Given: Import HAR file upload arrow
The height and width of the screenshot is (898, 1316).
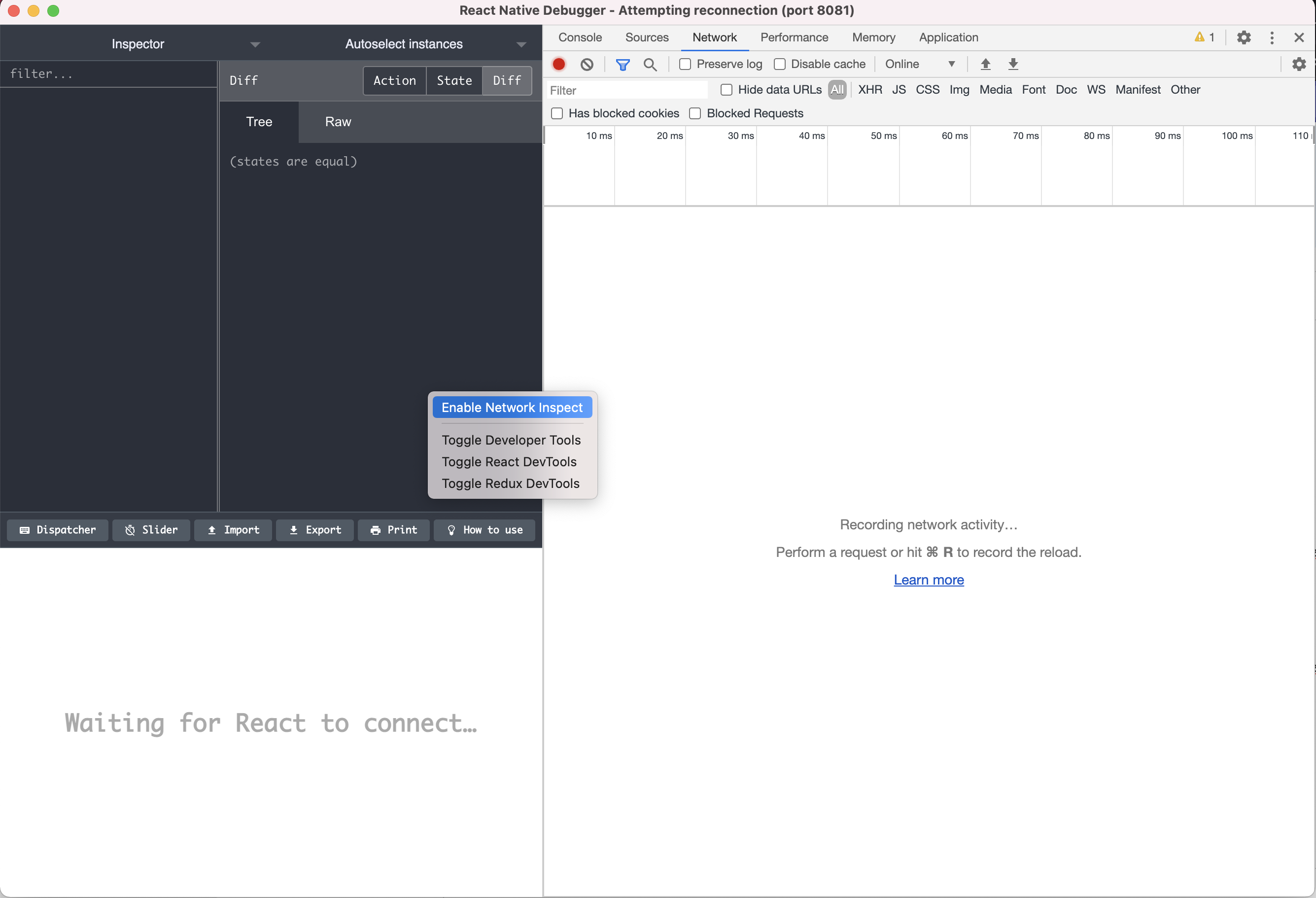Looking at the screenshot, I should coord(985,64).
